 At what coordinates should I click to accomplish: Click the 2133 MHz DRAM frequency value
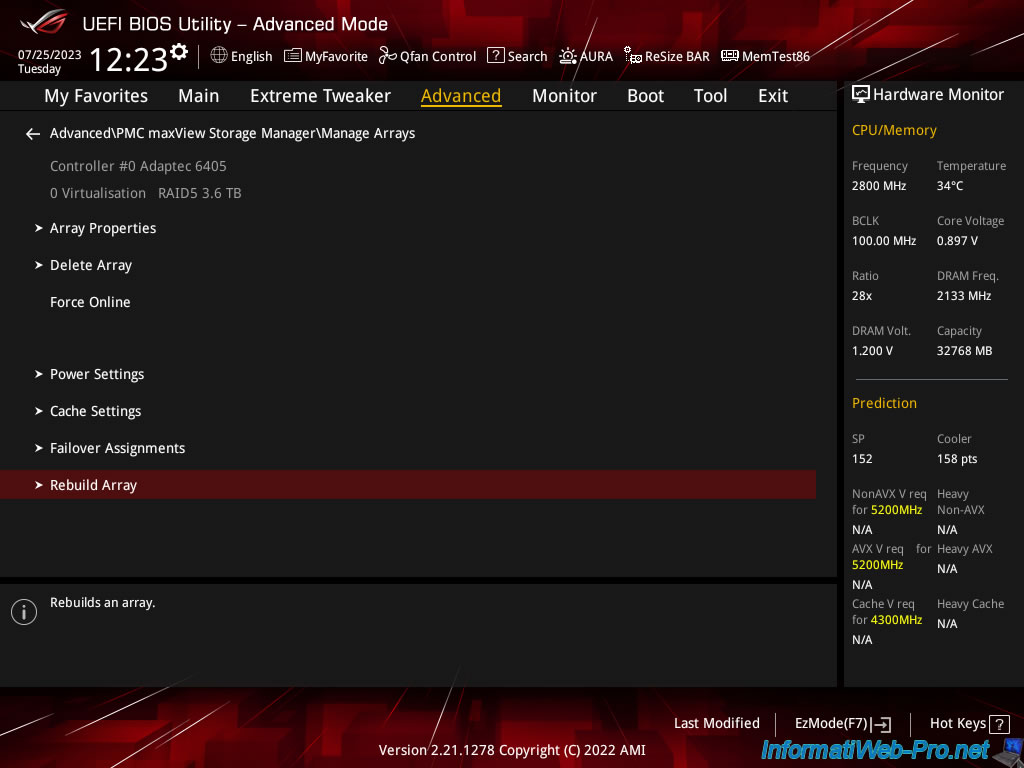[x=964, y=296]
